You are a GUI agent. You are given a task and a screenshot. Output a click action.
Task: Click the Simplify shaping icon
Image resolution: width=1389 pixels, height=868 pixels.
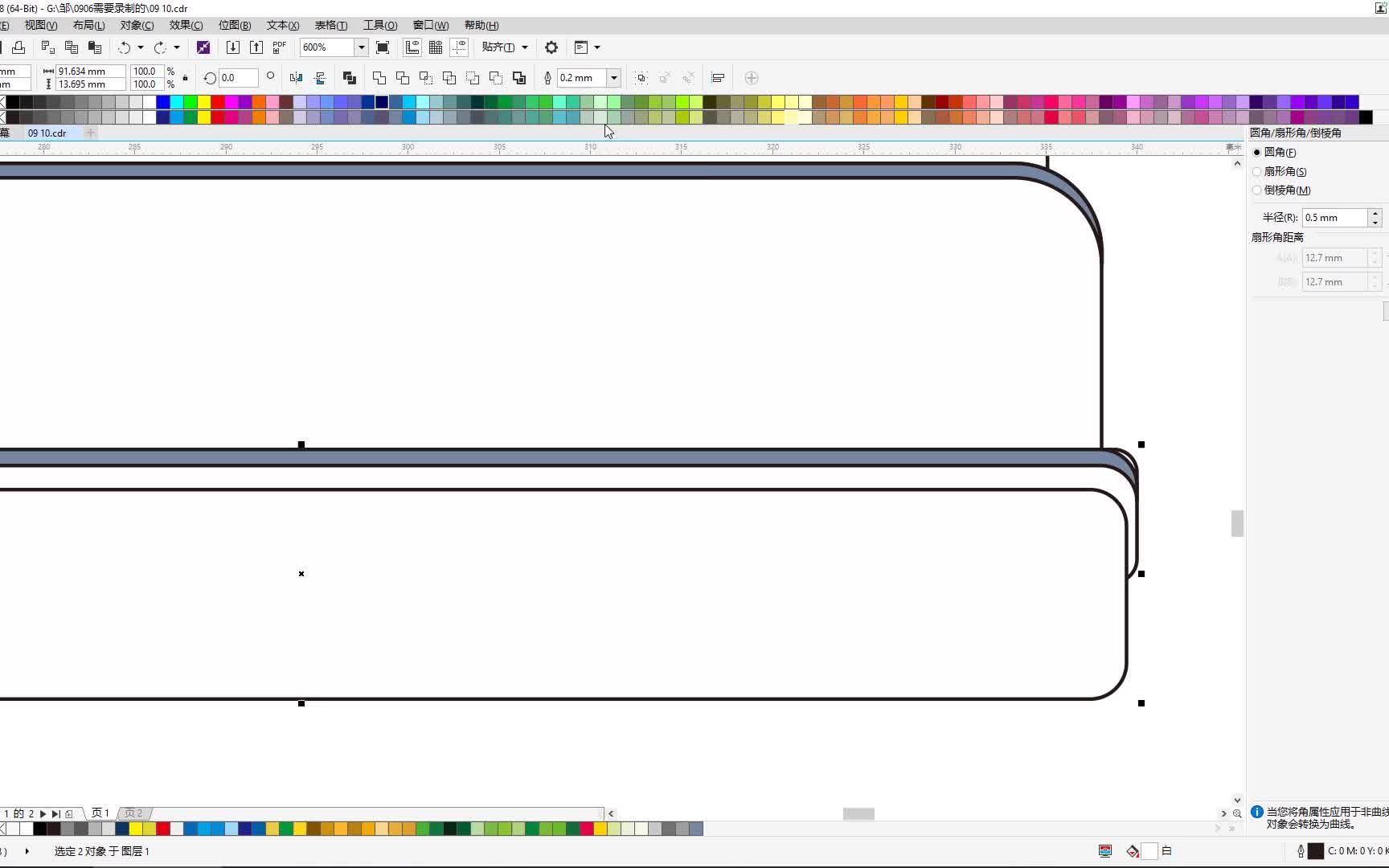point(449,78)
